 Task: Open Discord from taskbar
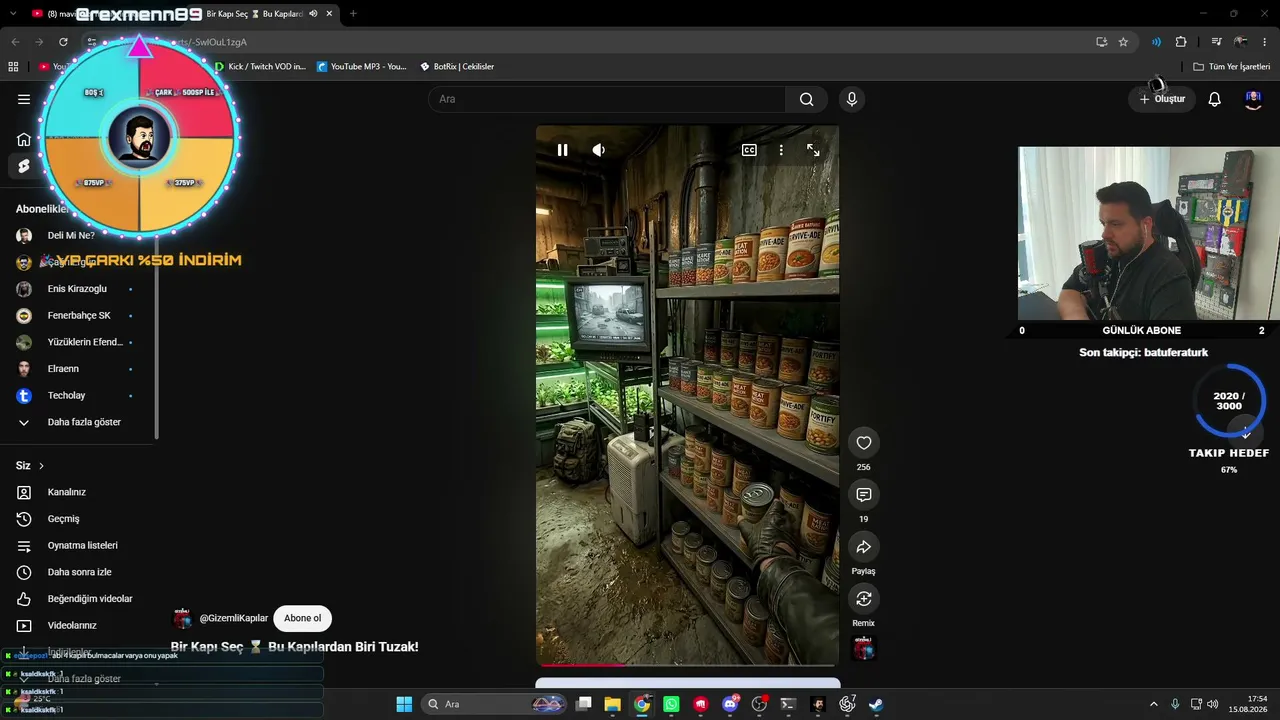tap(730, 704)
